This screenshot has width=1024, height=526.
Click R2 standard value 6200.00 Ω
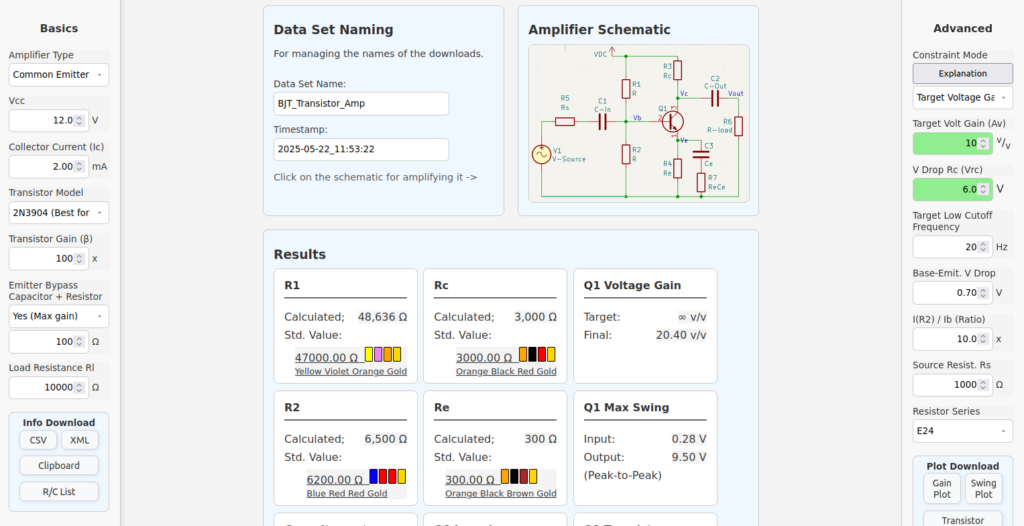[335, 480]
